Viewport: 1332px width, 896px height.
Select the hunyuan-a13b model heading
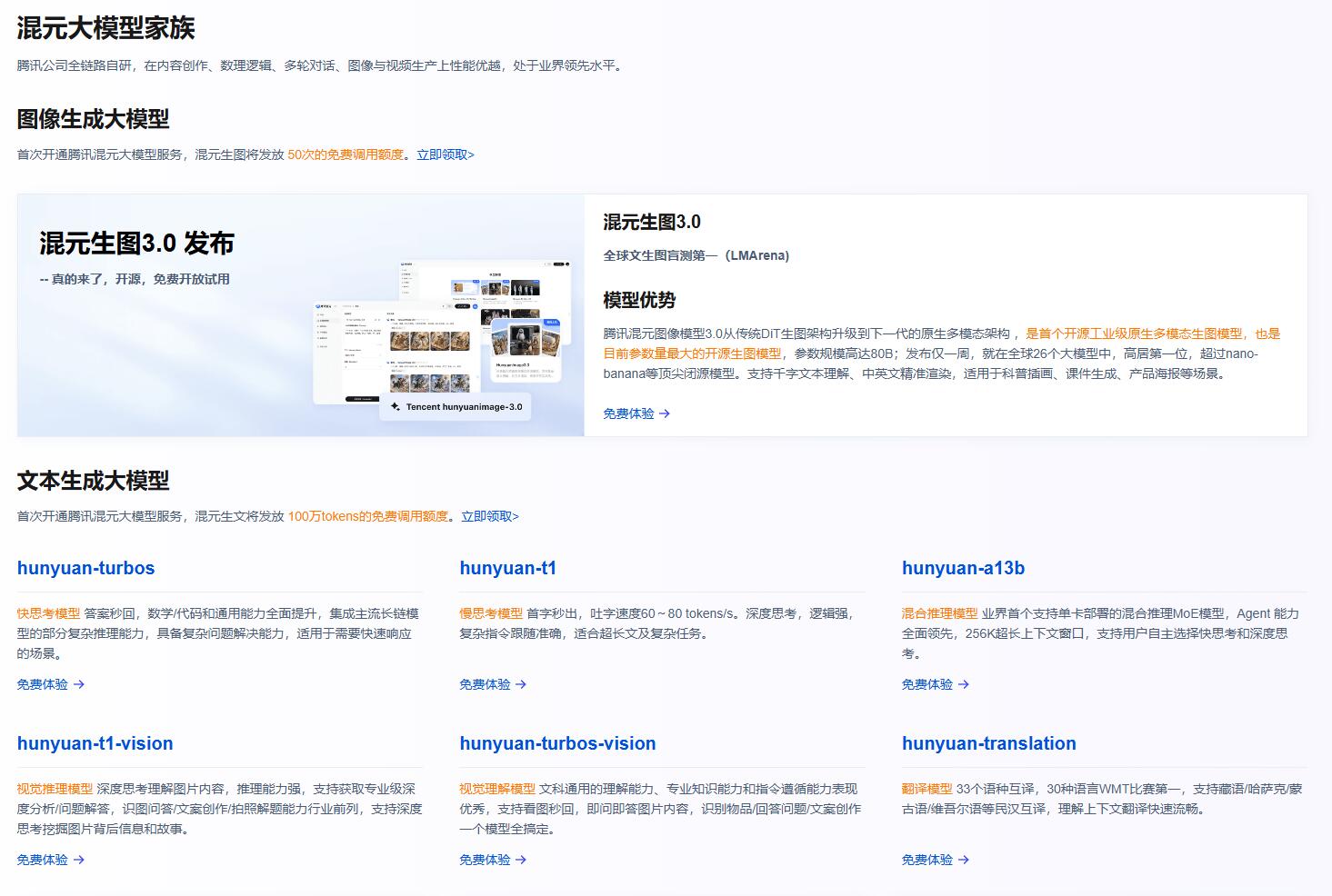click(x=963, y=568)
